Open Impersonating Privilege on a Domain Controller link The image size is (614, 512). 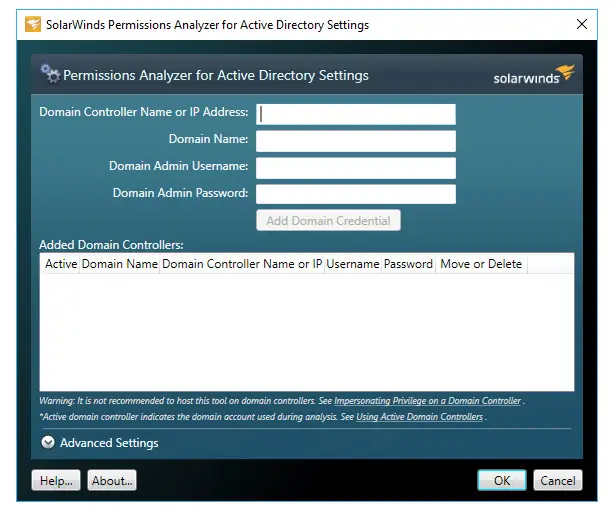428,401
